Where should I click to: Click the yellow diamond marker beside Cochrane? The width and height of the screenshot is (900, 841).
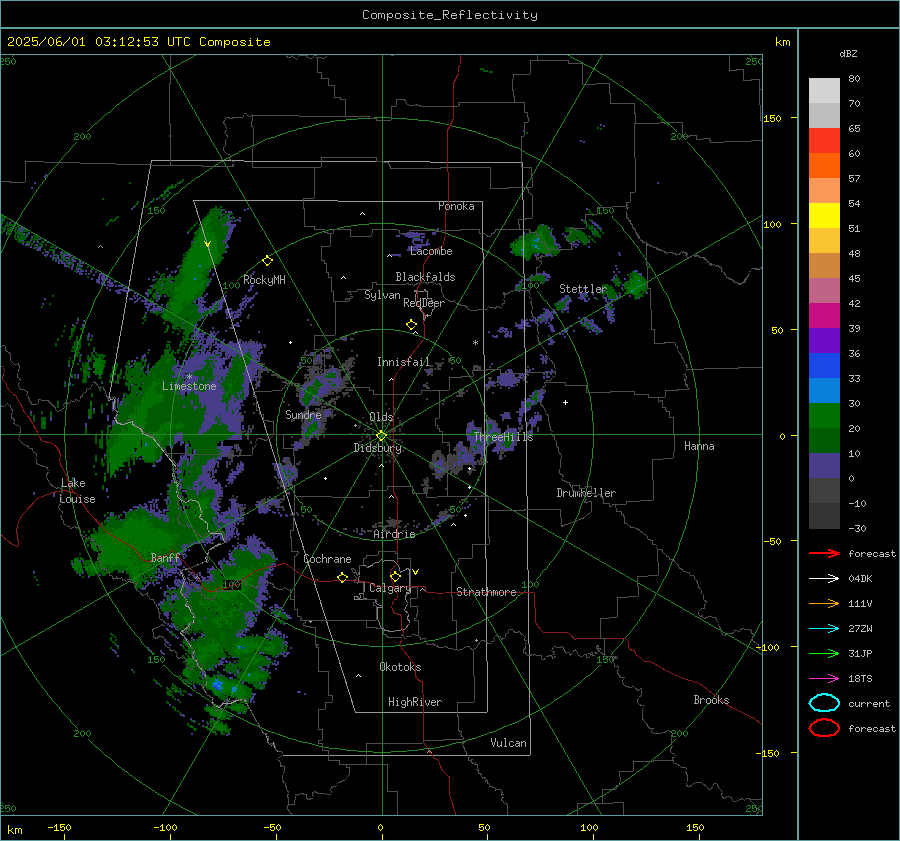(x=342, y=577)
